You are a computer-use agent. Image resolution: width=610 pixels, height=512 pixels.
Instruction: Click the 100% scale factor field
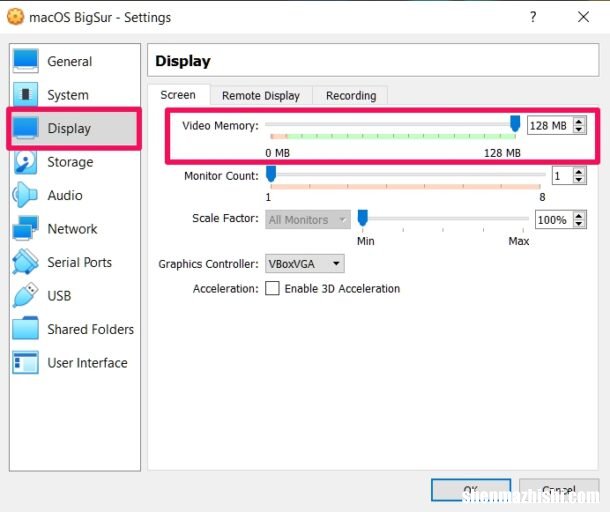[554, 220]
